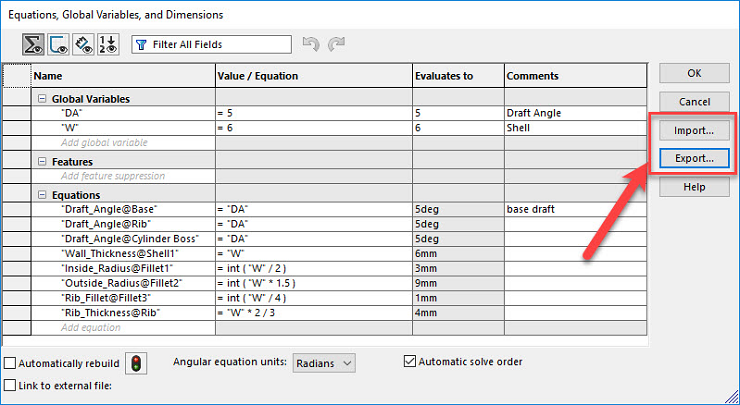Switch to Sketch Equation View icon
Image resolution: width=740 pixels, height=405 pixels.
coord(59,45)
